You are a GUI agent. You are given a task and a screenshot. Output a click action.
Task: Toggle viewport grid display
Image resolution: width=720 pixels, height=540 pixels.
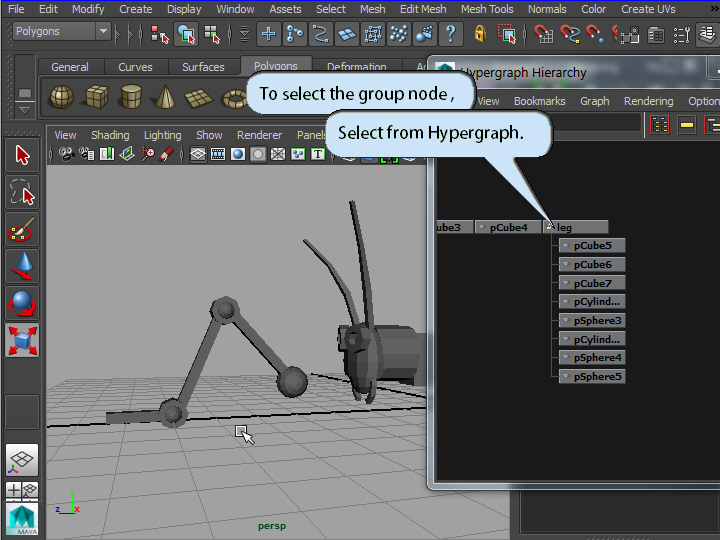(198, 154)
